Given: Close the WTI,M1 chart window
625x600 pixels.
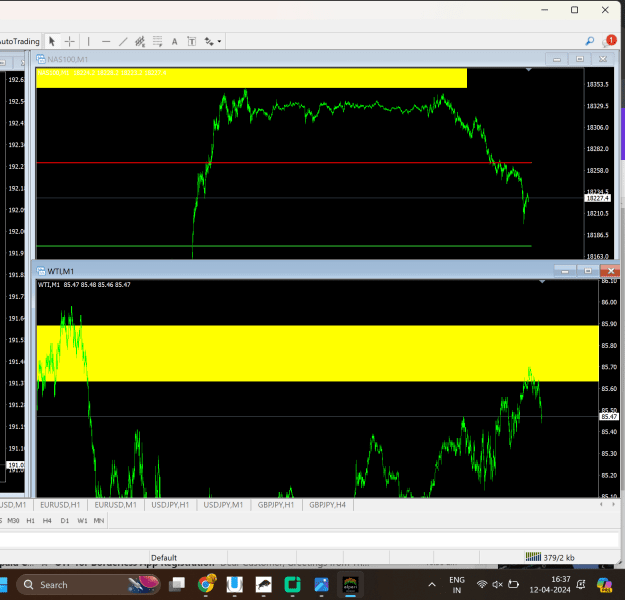Looking at the screenshot, I should coord(611,271).
